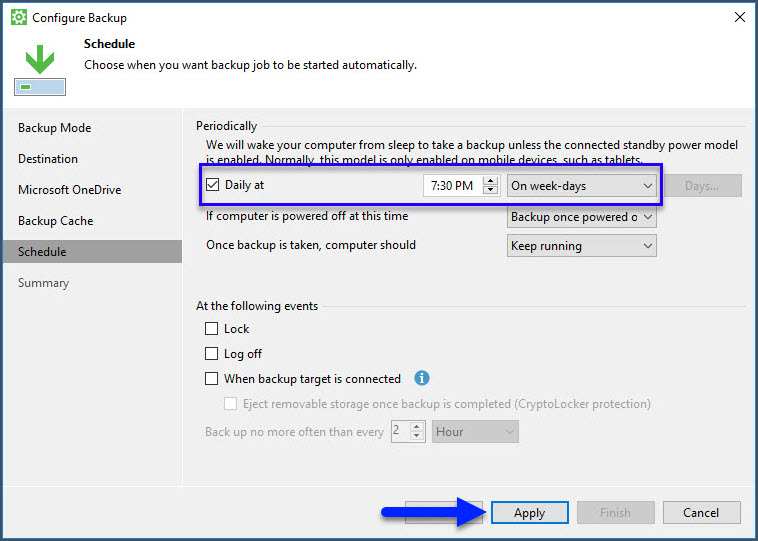
Task: Open the On week-days dropdown
Action: tap(581, 185)
